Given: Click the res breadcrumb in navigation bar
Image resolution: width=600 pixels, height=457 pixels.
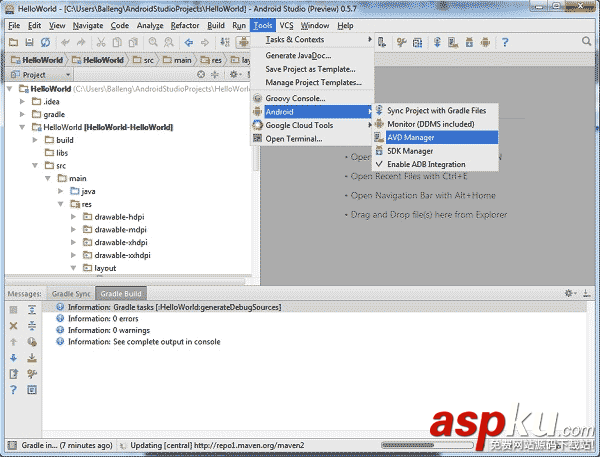Looking at the screenshot, I should coord(212,60).
